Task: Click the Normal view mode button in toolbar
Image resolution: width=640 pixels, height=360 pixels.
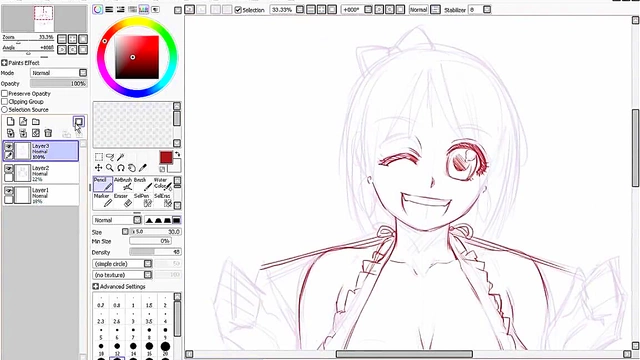Action: click(418, 9)
